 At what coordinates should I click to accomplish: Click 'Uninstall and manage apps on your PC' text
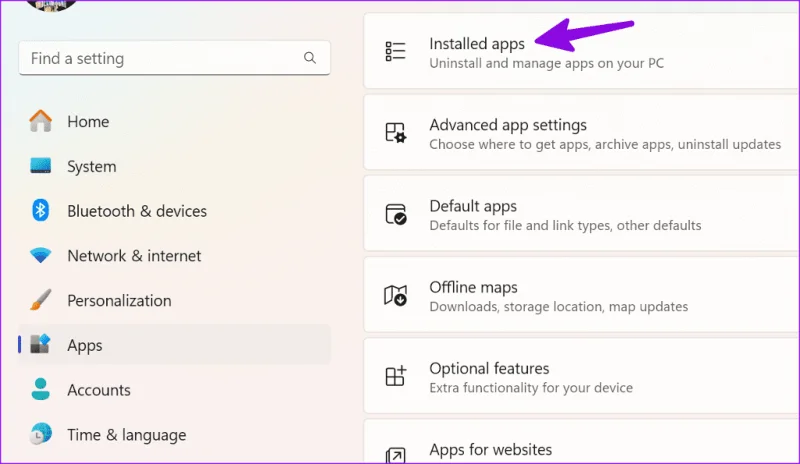click(x=546, y=63)
